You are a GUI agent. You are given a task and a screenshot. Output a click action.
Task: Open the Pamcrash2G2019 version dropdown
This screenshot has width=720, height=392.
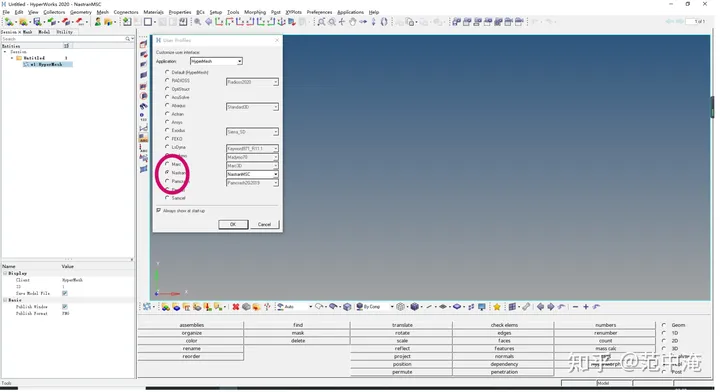point(252,183)
